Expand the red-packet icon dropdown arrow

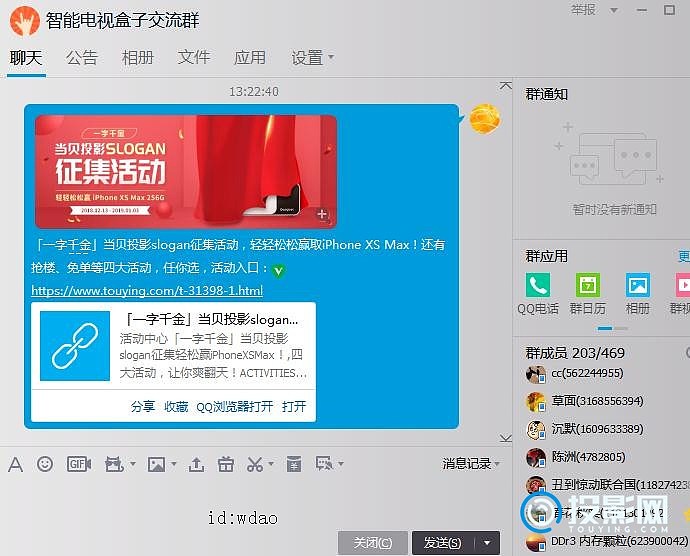(133, 464)
